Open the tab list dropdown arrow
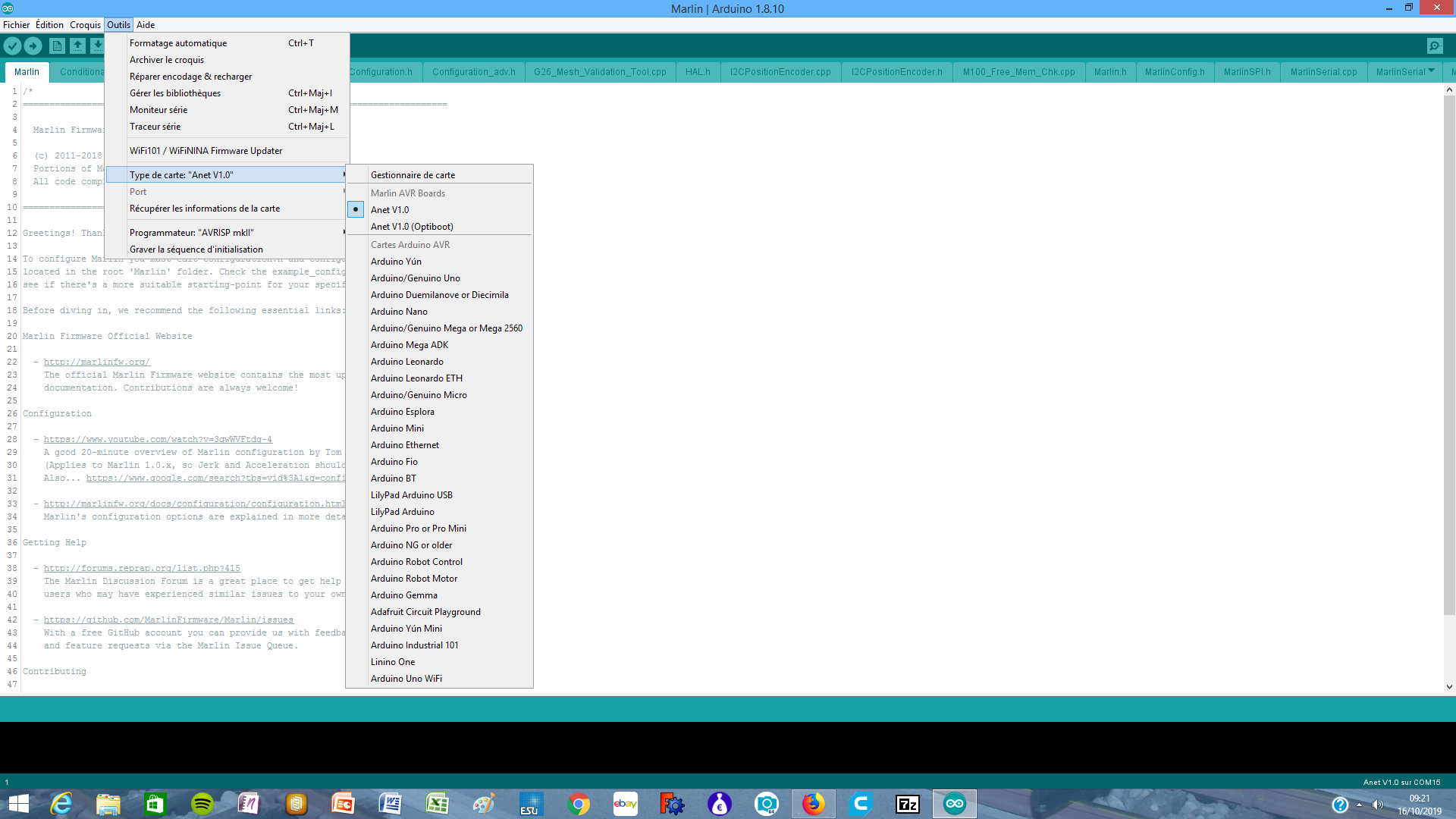Screen dimensions: 1456x819 [x=1431, y=71]
